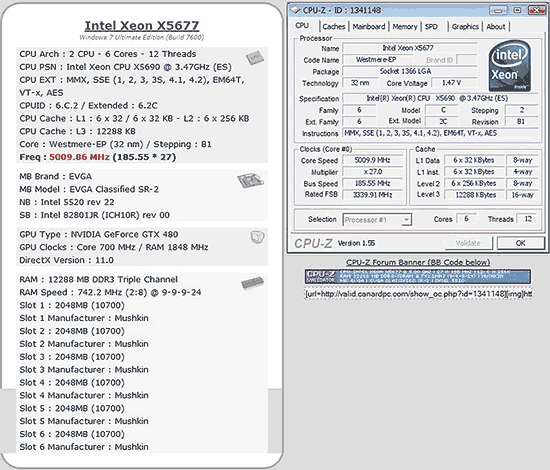Screen dimensions: 550x470
Task: Click the motherboard icon beside MB Brand
Action: (250, 181)
